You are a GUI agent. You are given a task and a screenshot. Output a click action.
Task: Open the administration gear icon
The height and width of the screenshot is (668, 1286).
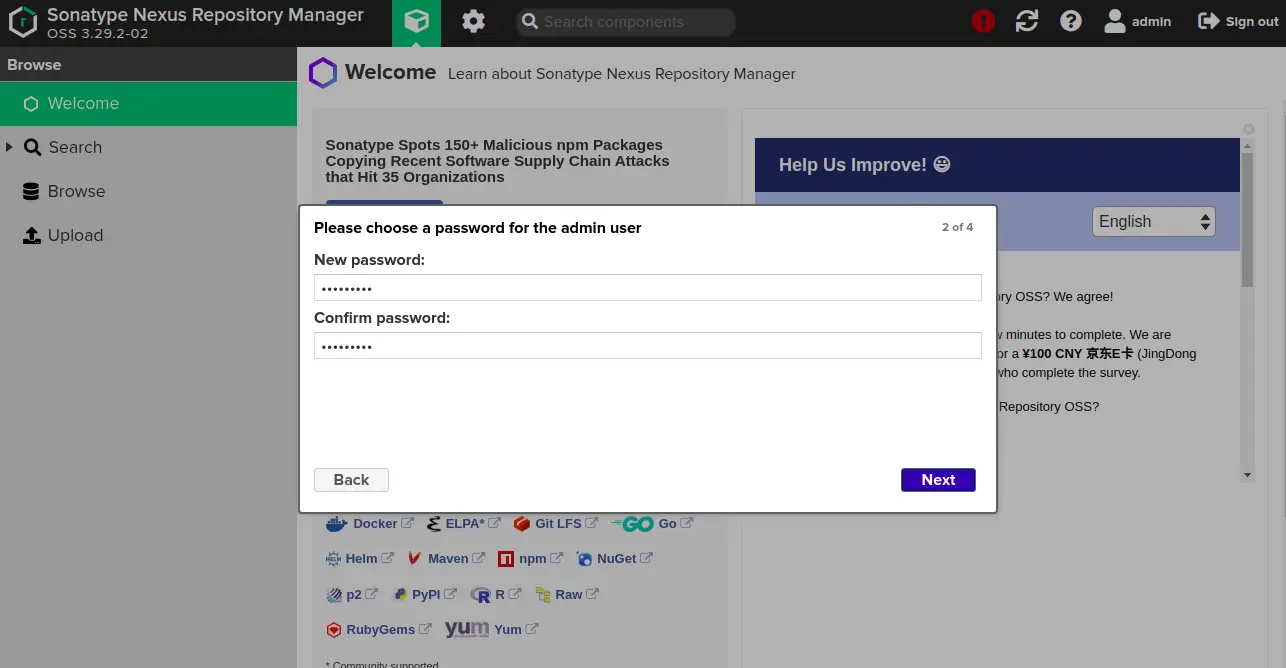473,22
